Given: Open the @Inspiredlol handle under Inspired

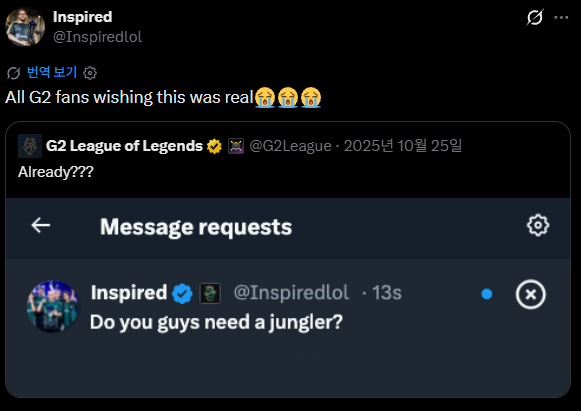Looking at the screenshot, I should tap(97, 37).
